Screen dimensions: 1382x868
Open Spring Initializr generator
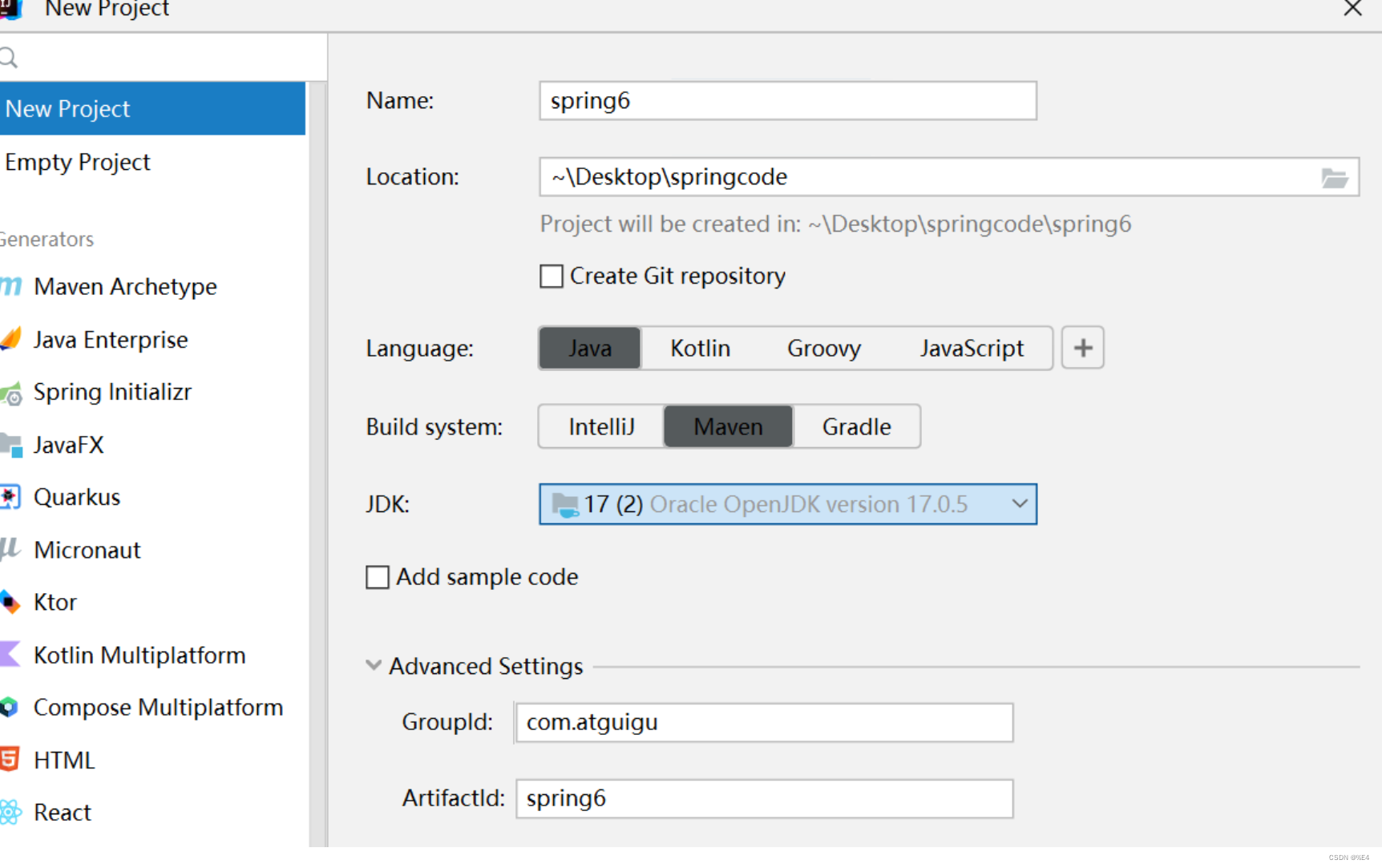[152, 392]
